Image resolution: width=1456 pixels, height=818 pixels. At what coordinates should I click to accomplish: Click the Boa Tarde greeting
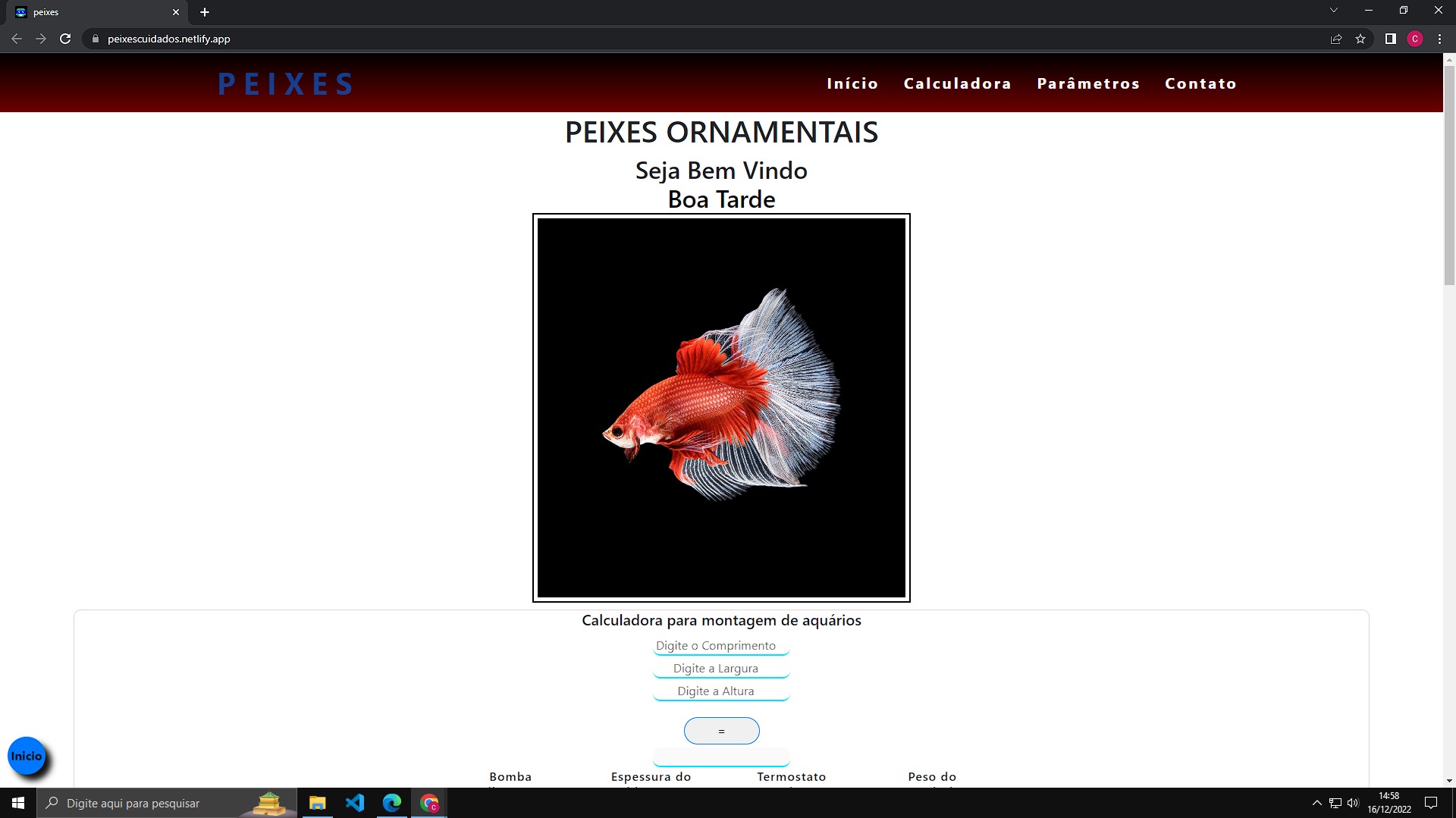[721, 199]
